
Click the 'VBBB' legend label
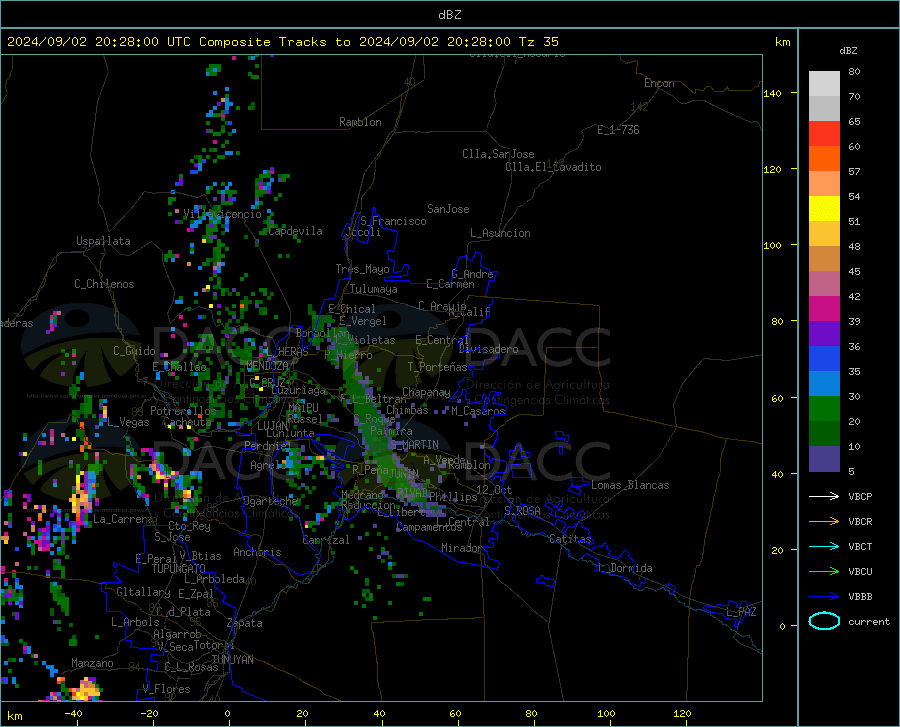pos(860,597)
